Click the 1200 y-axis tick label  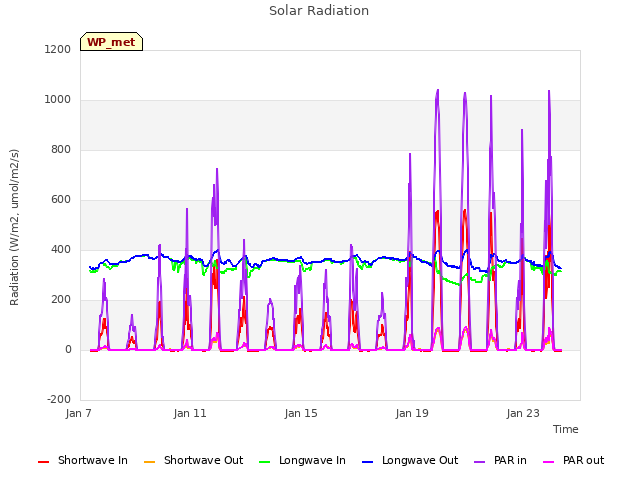[58, 49]
